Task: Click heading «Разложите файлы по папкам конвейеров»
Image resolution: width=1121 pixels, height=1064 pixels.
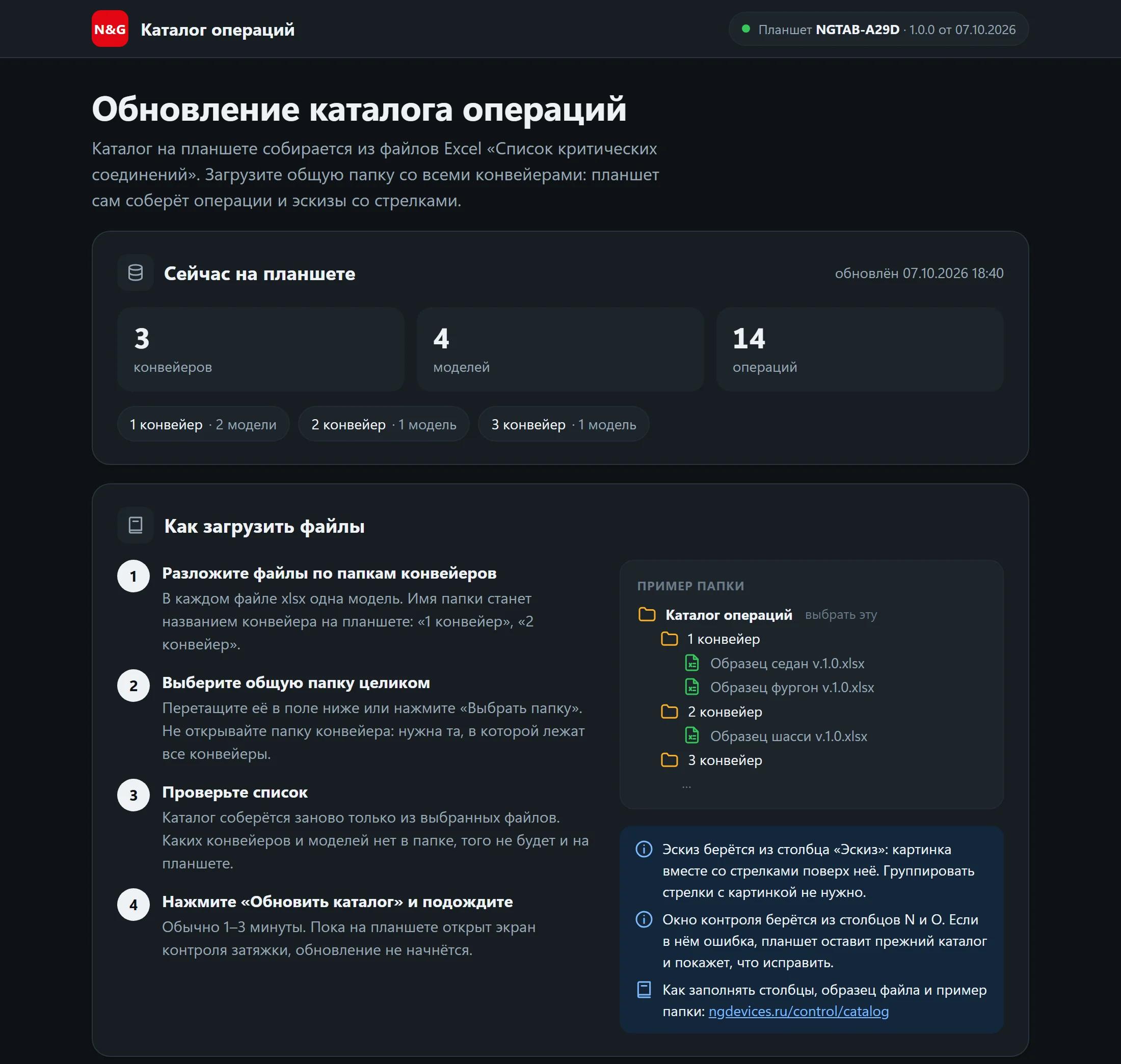Action: point(329,573)
